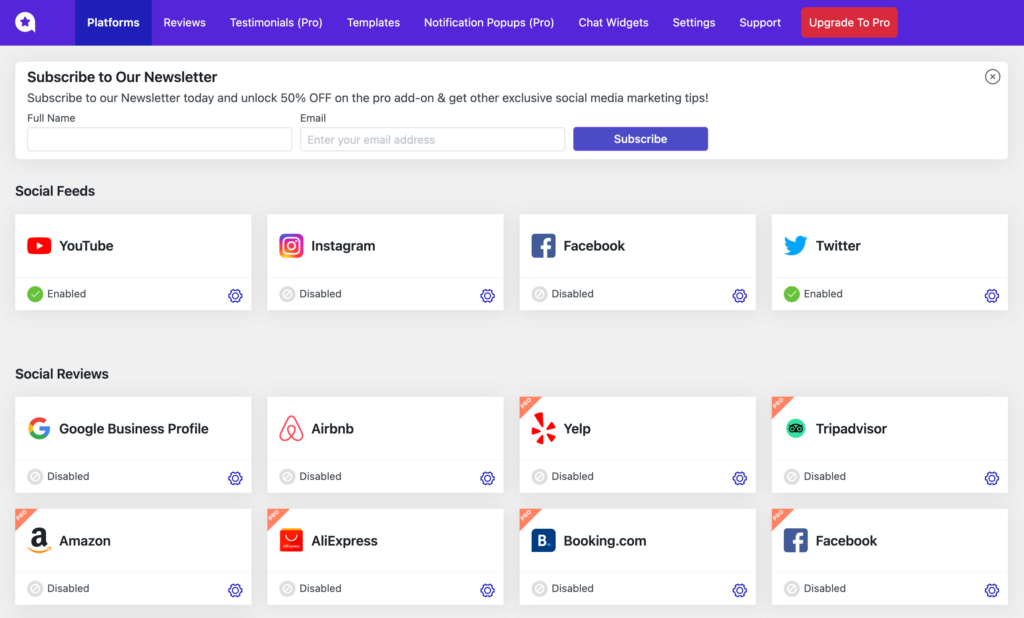Image resolution: width=1024 pixels, height=618 pixels.
Task: Open the Templates tab
Action: coord(373,22)
